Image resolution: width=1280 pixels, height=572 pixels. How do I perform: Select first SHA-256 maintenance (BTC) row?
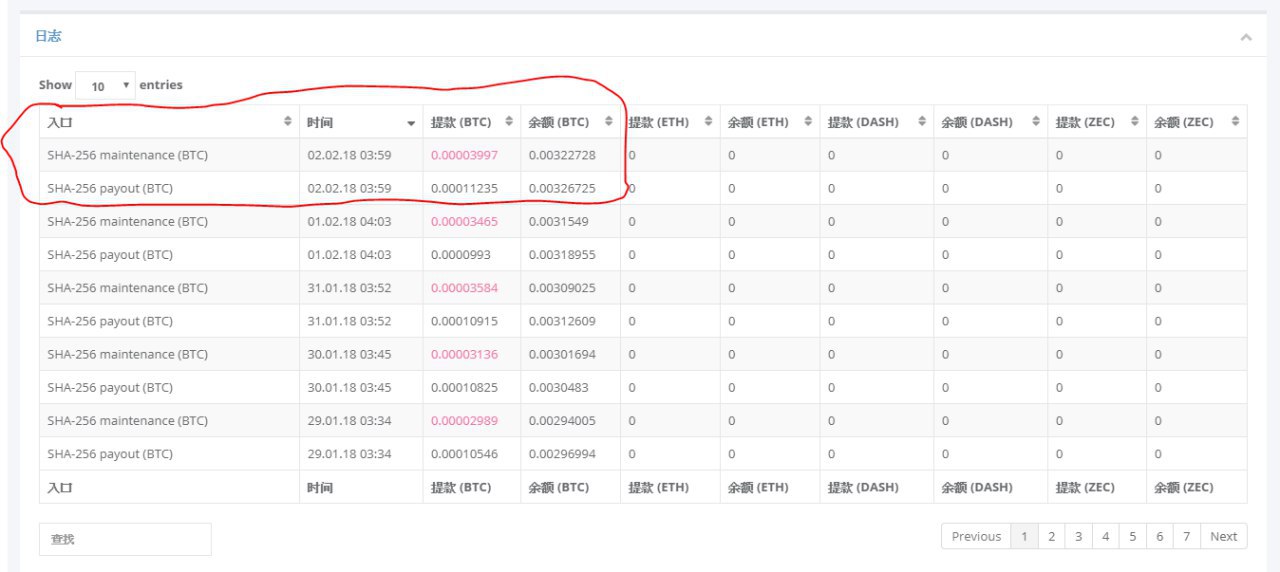[x=127, y=155]
